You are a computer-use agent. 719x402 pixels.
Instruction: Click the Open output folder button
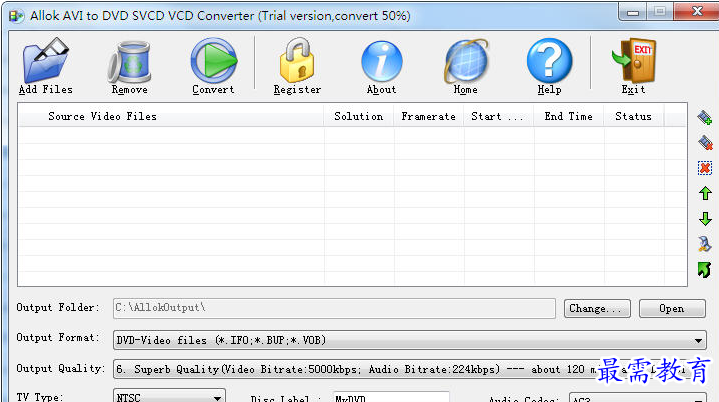click(672, 308)
